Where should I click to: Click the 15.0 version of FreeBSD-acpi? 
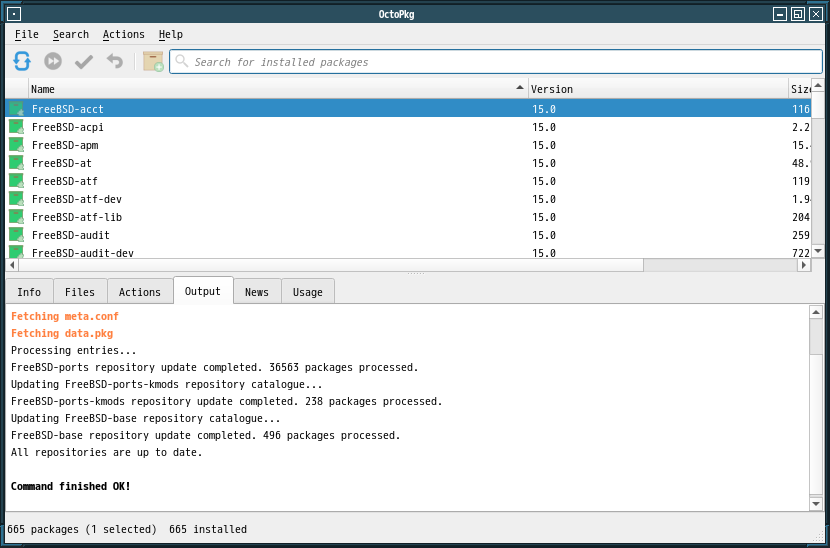(544, 127)
